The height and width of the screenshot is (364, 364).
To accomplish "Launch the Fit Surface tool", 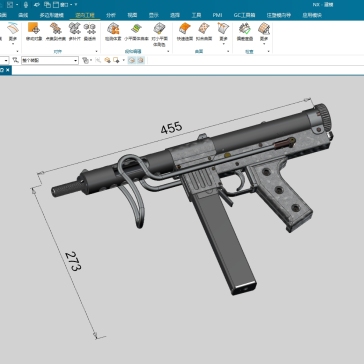I will point(204,32).
